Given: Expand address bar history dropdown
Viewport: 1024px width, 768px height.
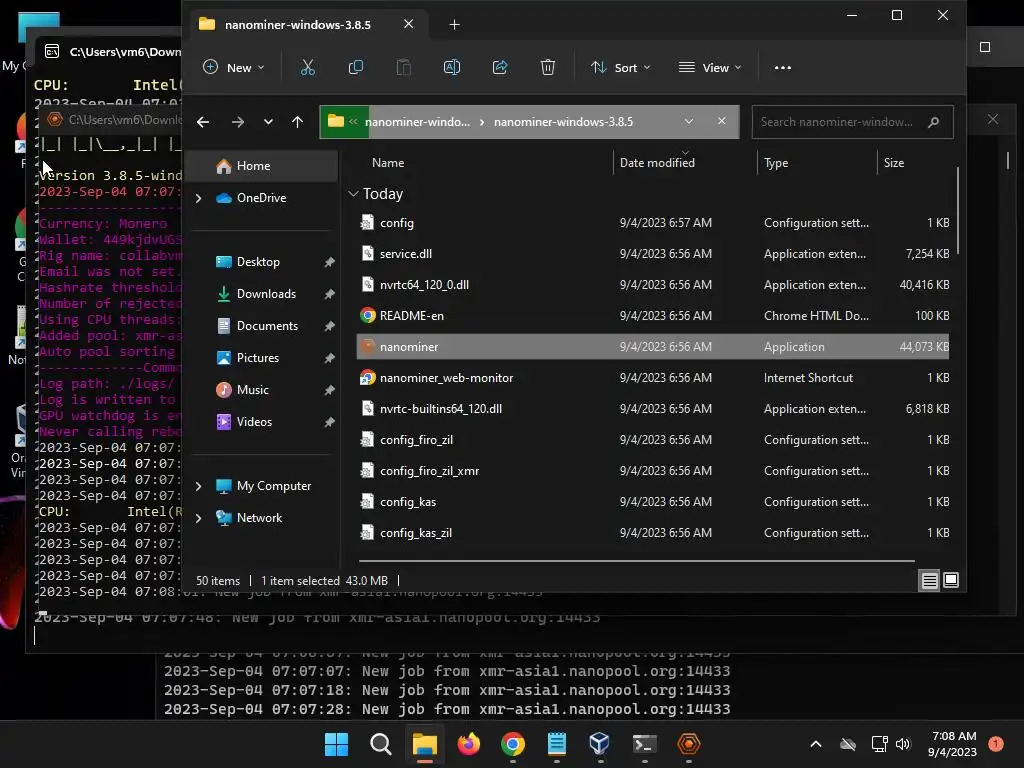Looking at the screenshot, I should tap(688, 121).
